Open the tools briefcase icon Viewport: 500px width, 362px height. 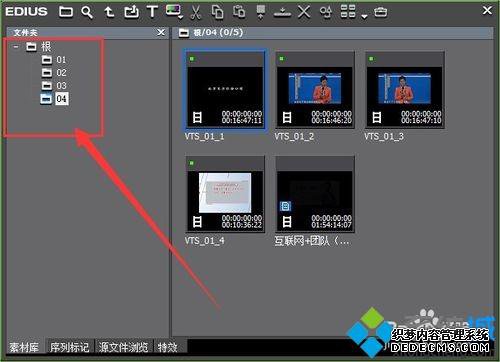pos(380,12)
